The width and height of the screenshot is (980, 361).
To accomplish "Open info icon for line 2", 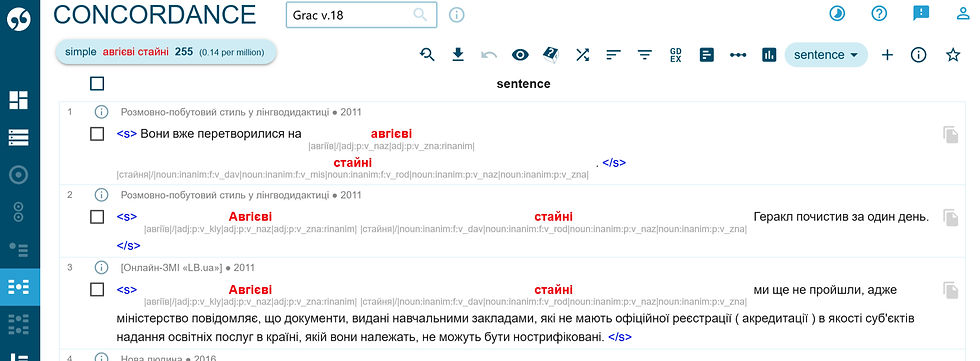I will point(101,195).
